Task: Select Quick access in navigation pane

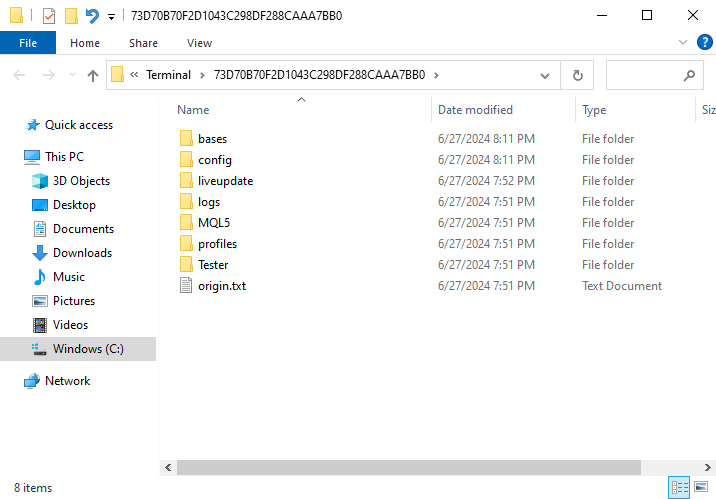Action: click(79, 125)
